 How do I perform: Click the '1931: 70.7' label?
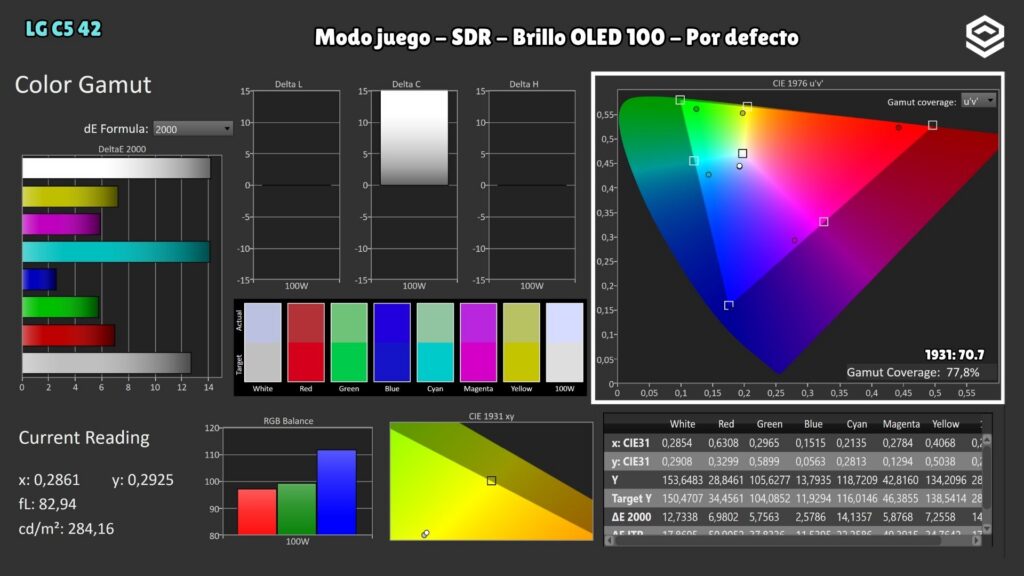click(x=954, y=355)
